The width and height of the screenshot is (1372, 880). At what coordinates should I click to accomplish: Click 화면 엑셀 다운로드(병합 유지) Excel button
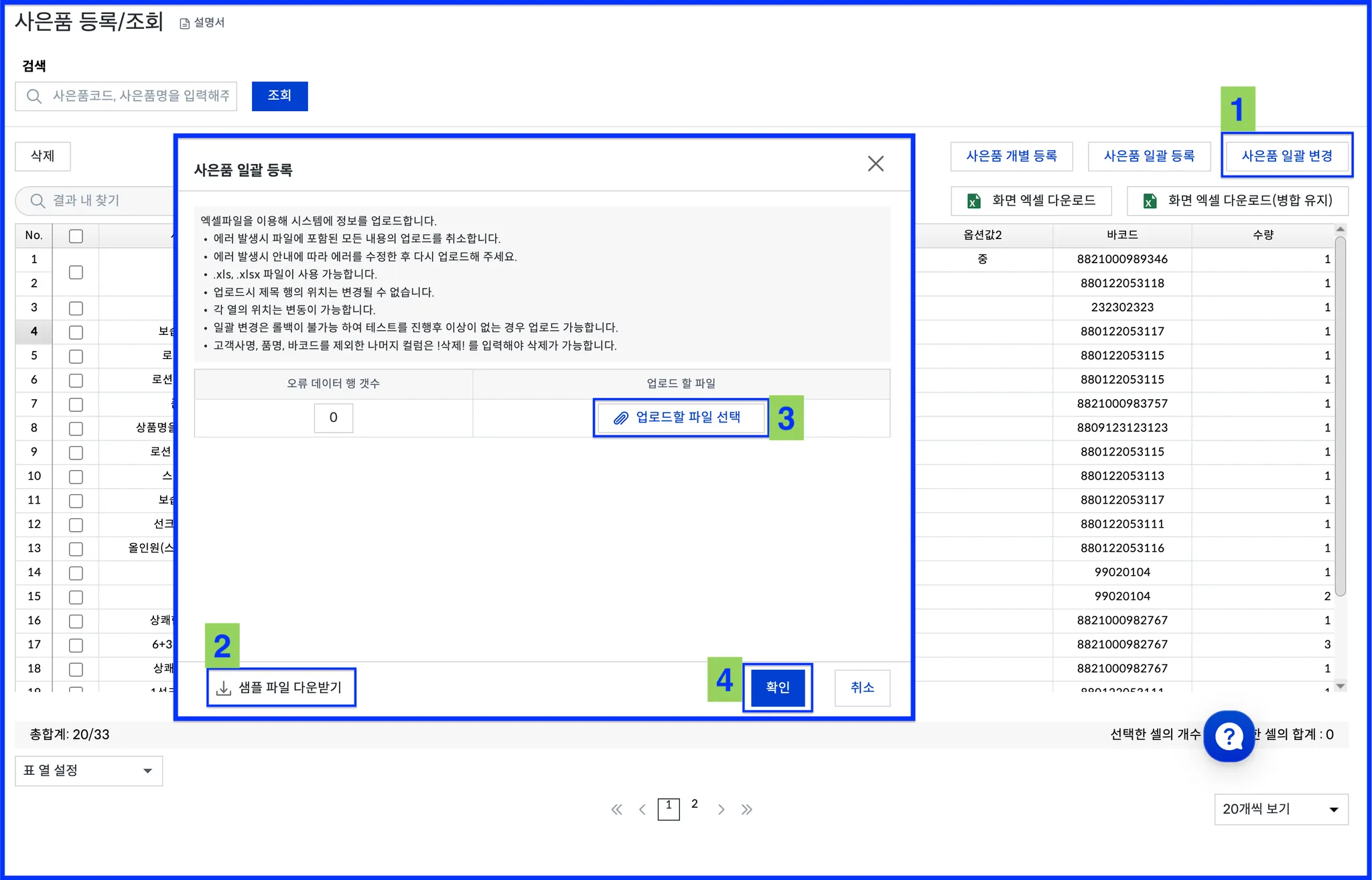(1237, 200)
